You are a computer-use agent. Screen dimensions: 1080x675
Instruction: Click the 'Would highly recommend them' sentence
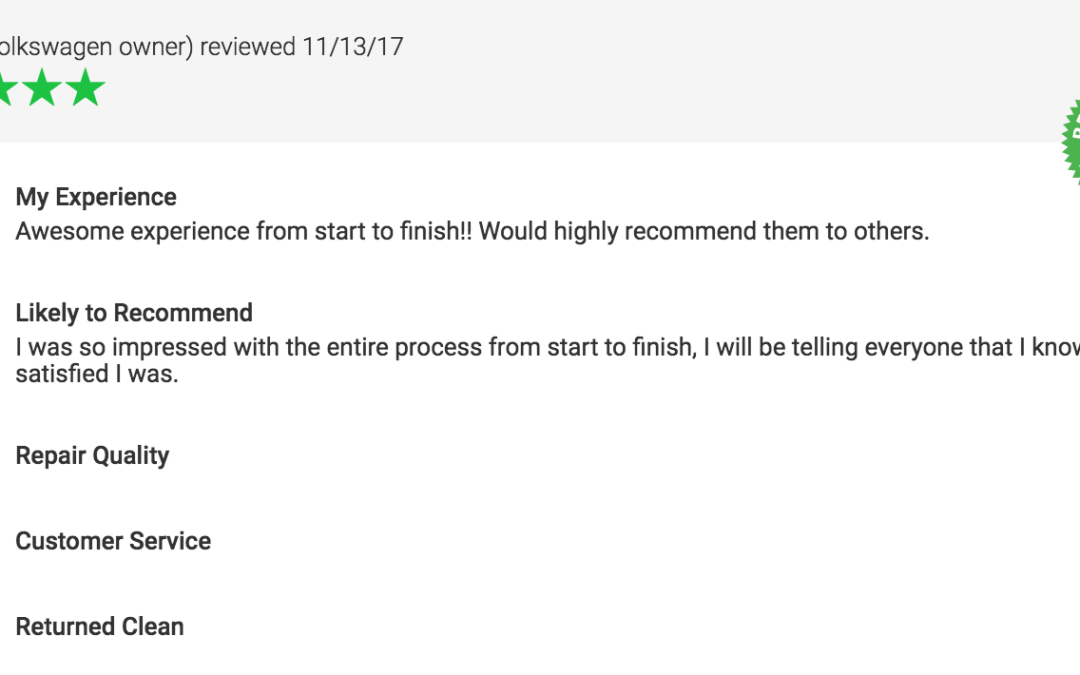[x=704, y=231]
